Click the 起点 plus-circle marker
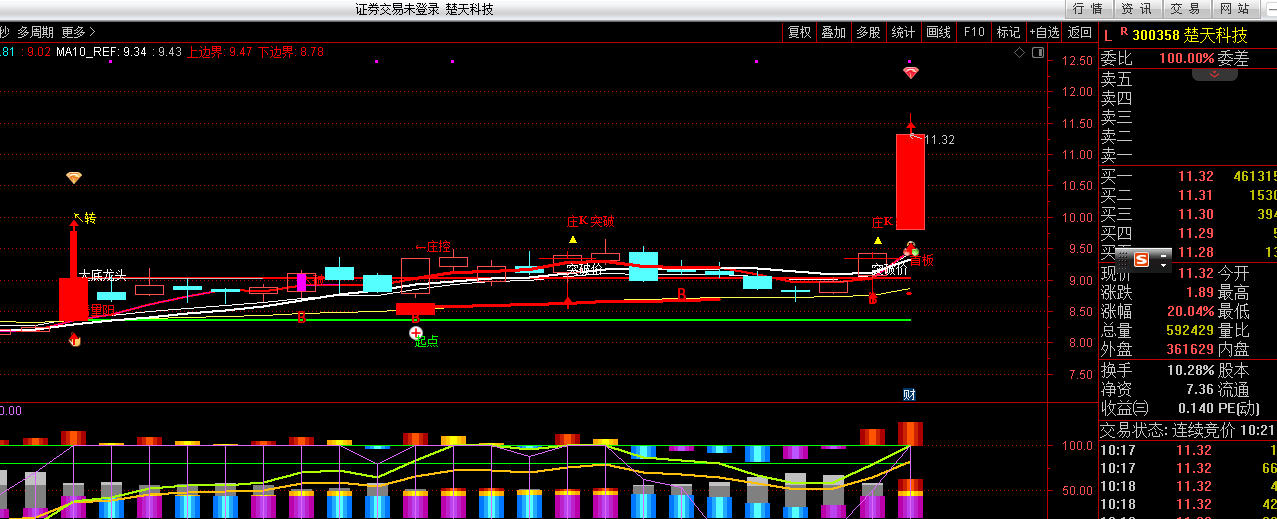This screenshot has width=1277, height=519. point(416,333)
